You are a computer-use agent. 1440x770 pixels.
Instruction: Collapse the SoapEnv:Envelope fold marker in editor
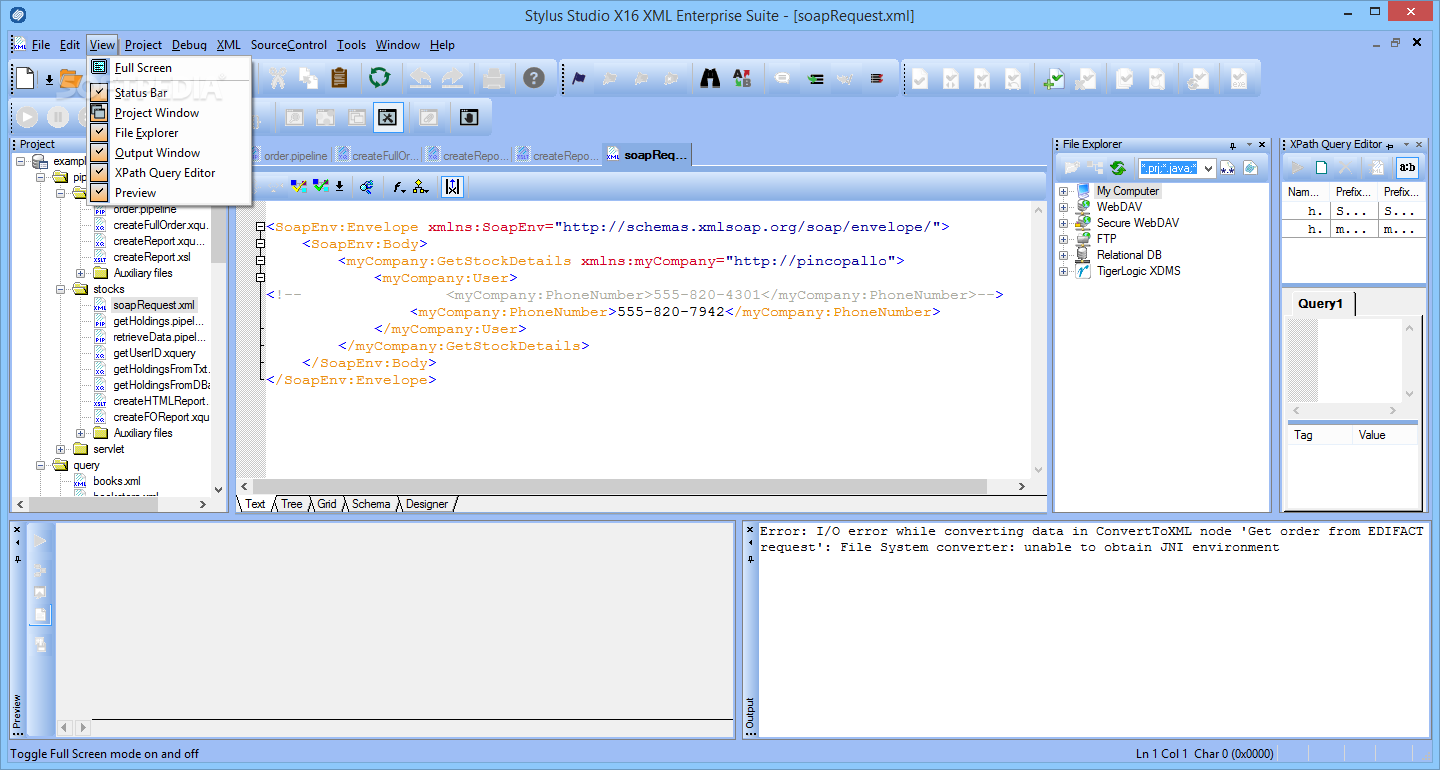[260, 227]
